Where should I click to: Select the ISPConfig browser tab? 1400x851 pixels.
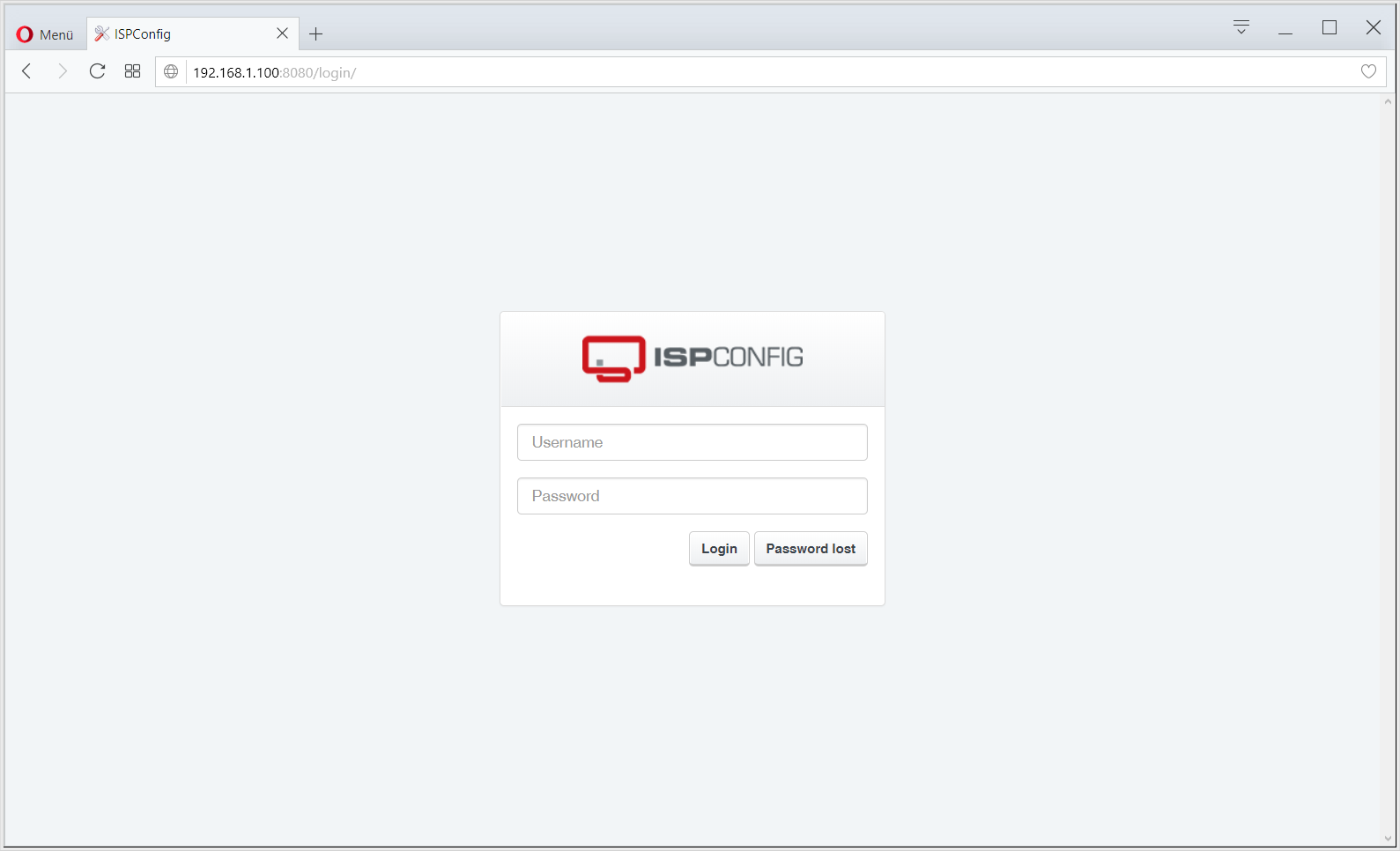tap(192, 33)
